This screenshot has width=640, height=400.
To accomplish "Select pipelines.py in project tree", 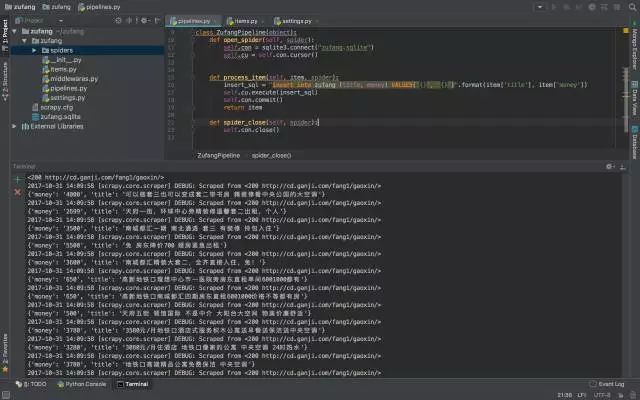I will point(65,88).
